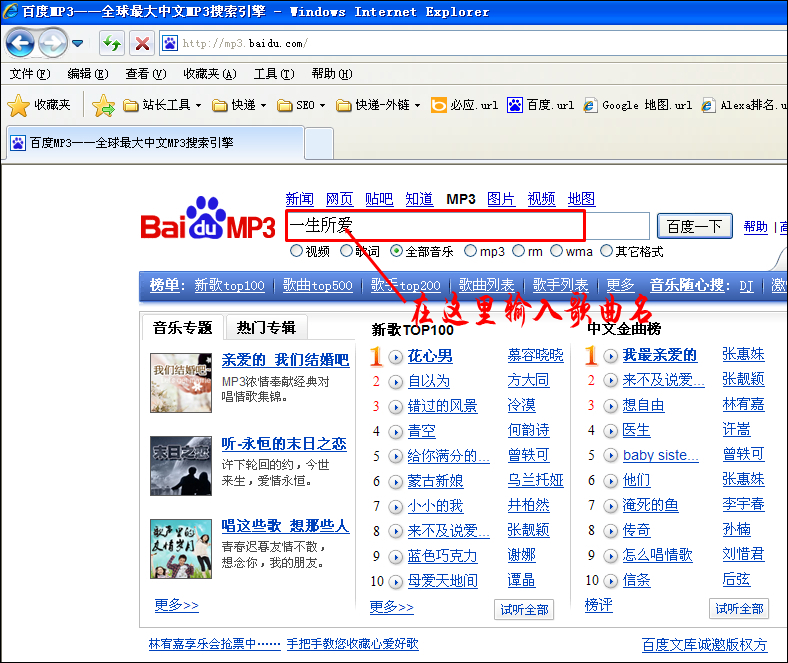Open the 文件(F) menu

point(30,74)
